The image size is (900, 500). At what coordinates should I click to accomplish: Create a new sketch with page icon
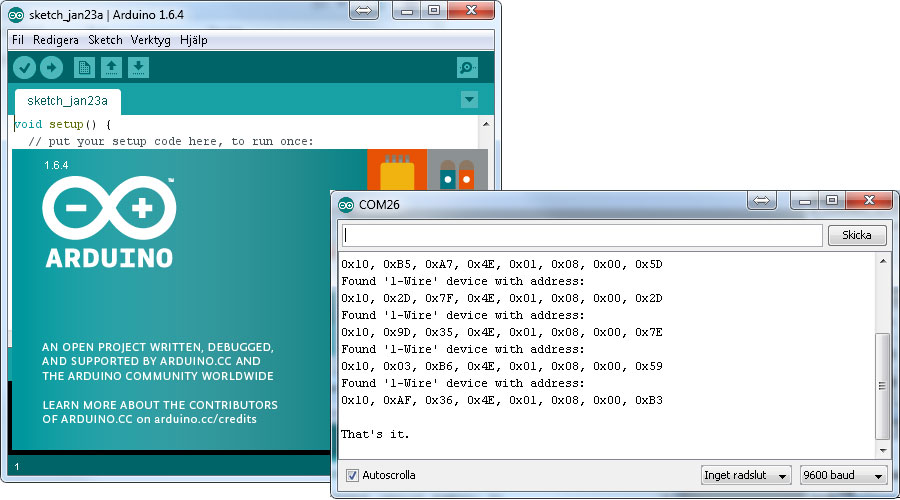coord(84,68)
